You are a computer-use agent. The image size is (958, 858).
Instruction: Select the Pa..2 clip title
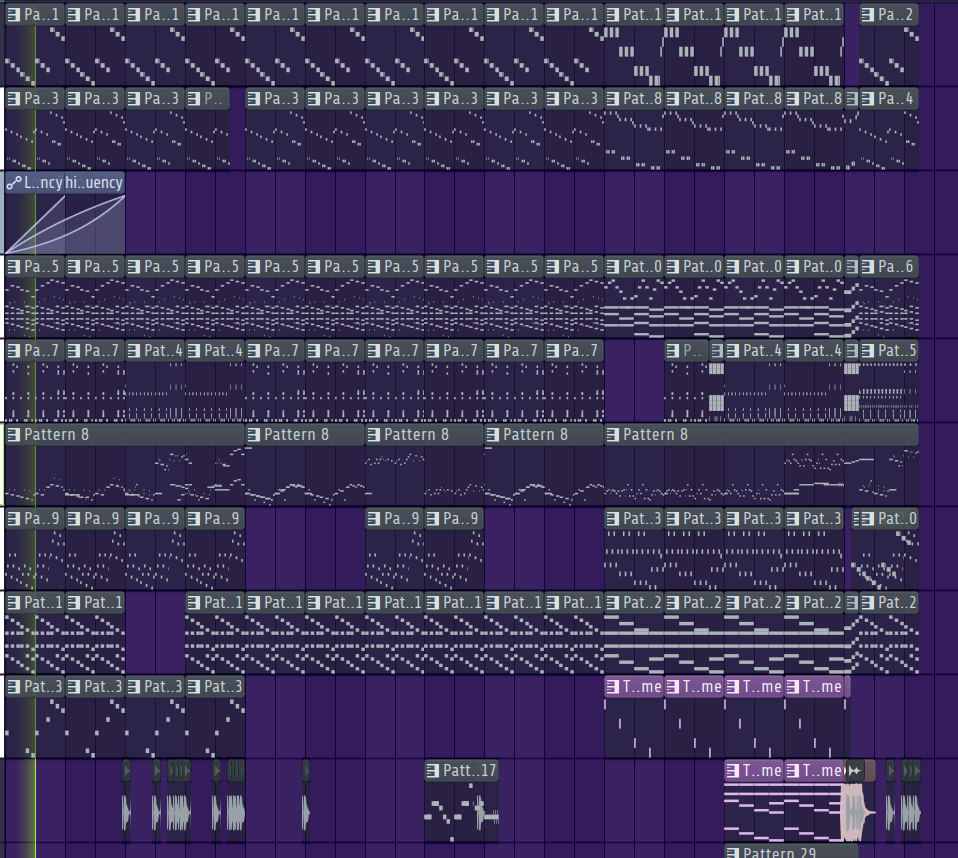(x=895, y=15)
